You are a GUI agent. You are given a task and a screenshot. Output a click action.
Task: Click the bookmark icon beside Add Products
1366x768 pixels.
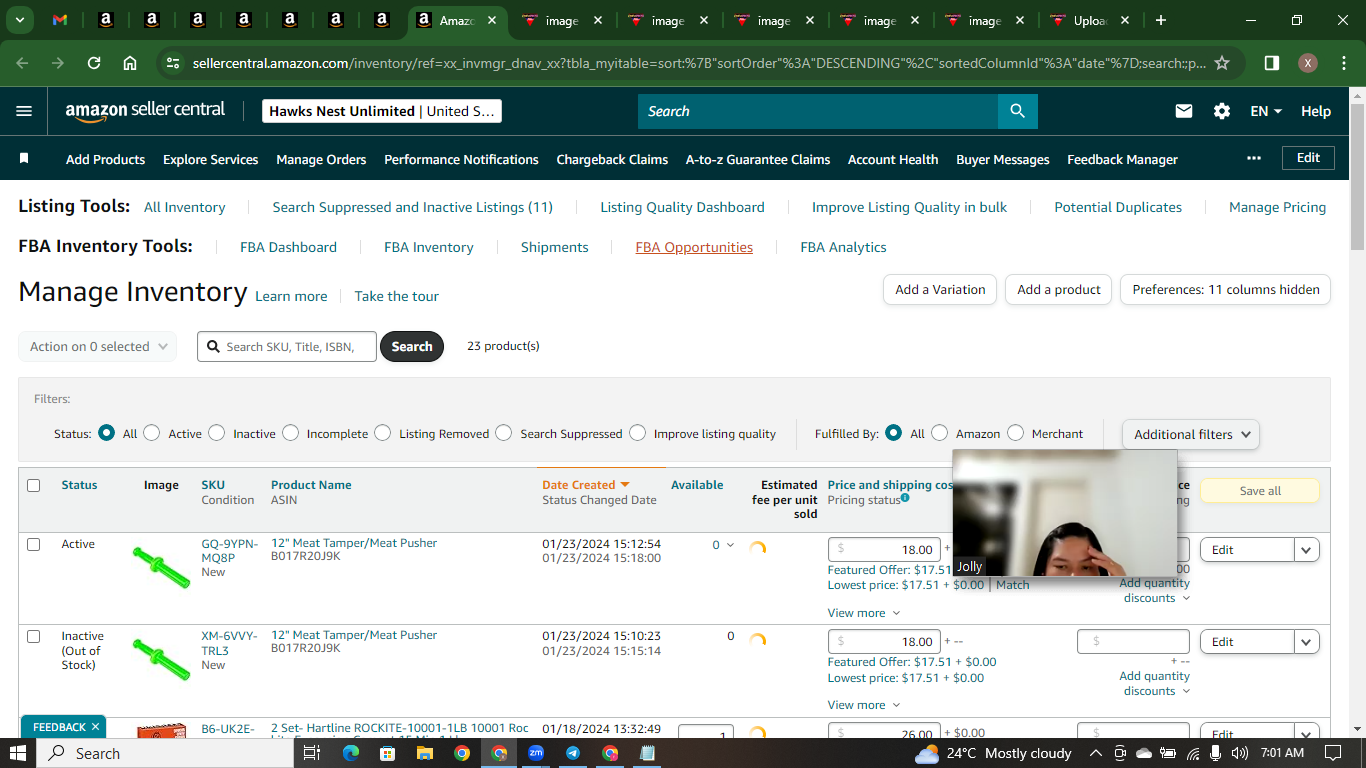tap(24, 159)
